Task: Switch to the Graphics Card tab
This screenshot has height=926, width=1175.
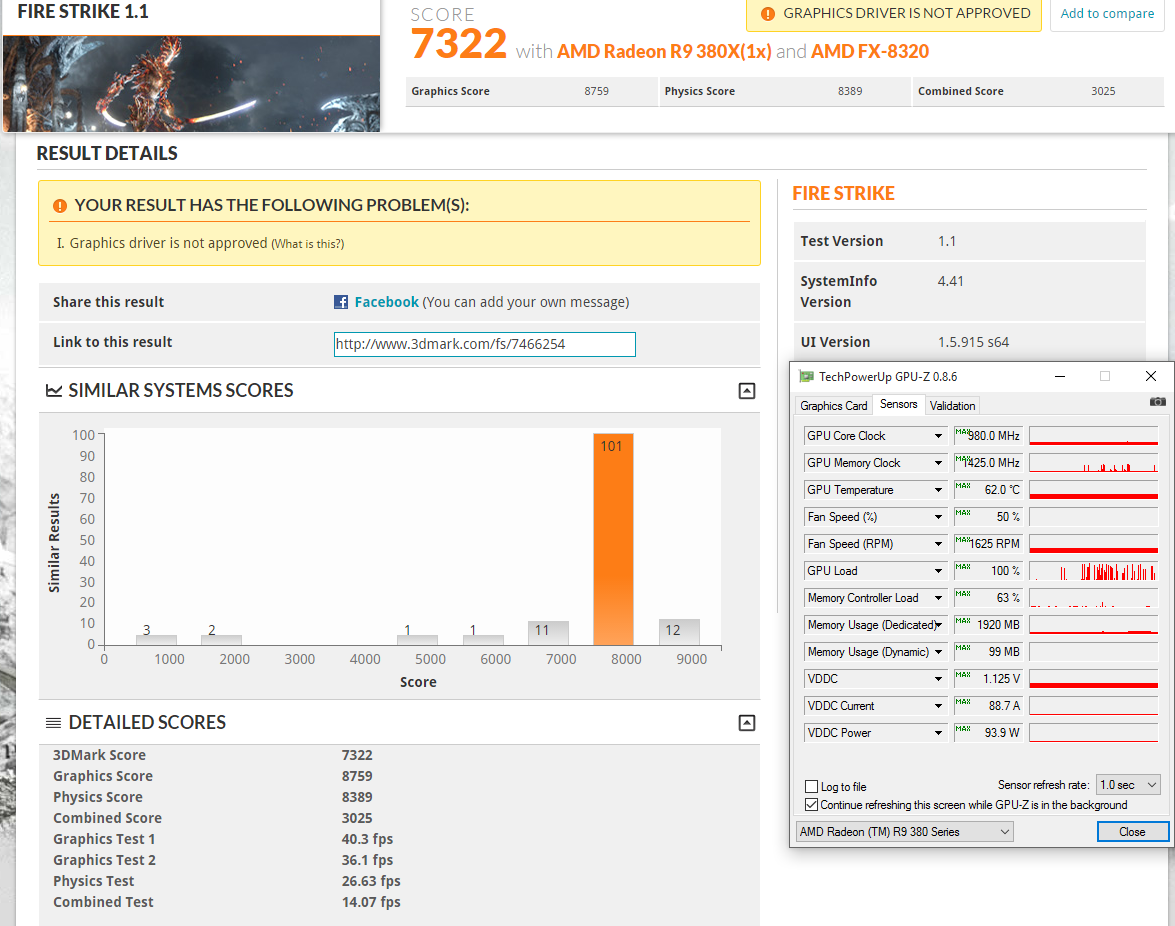Action: click(833, 405)
